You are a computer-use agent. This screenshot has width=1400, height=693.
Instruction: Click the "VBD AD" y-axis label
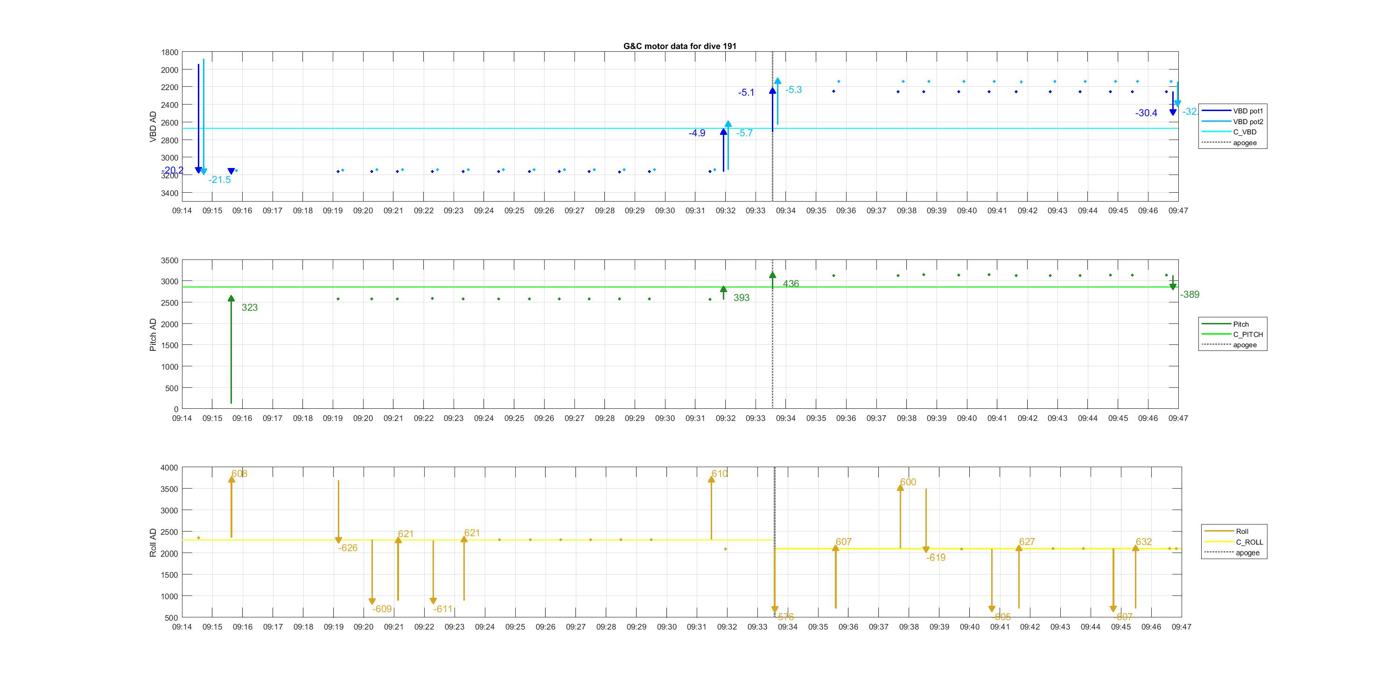(x=153, y=126)
